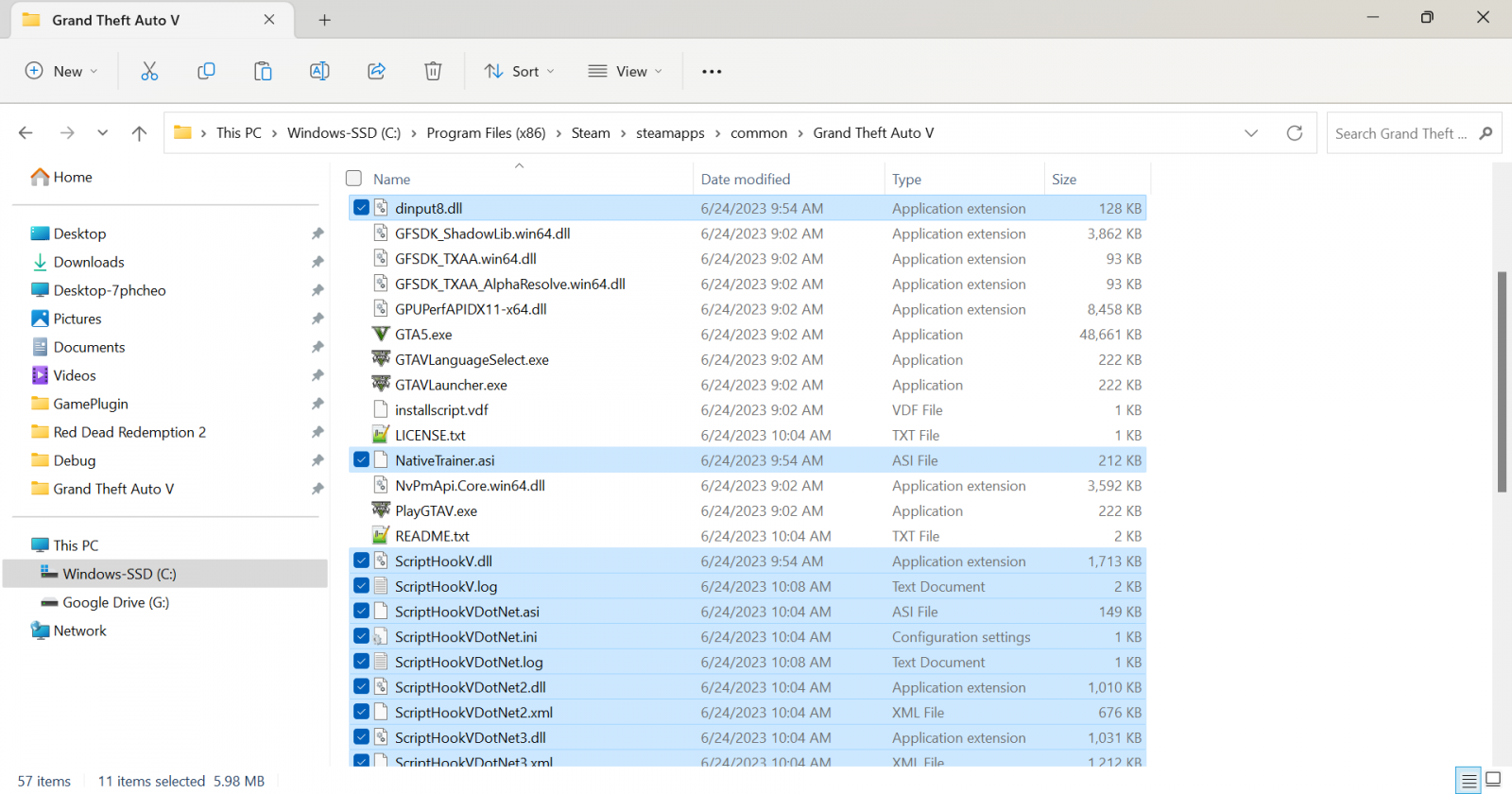Click the Cut scissors icon

pyautogui.click(x=149, y=71)
